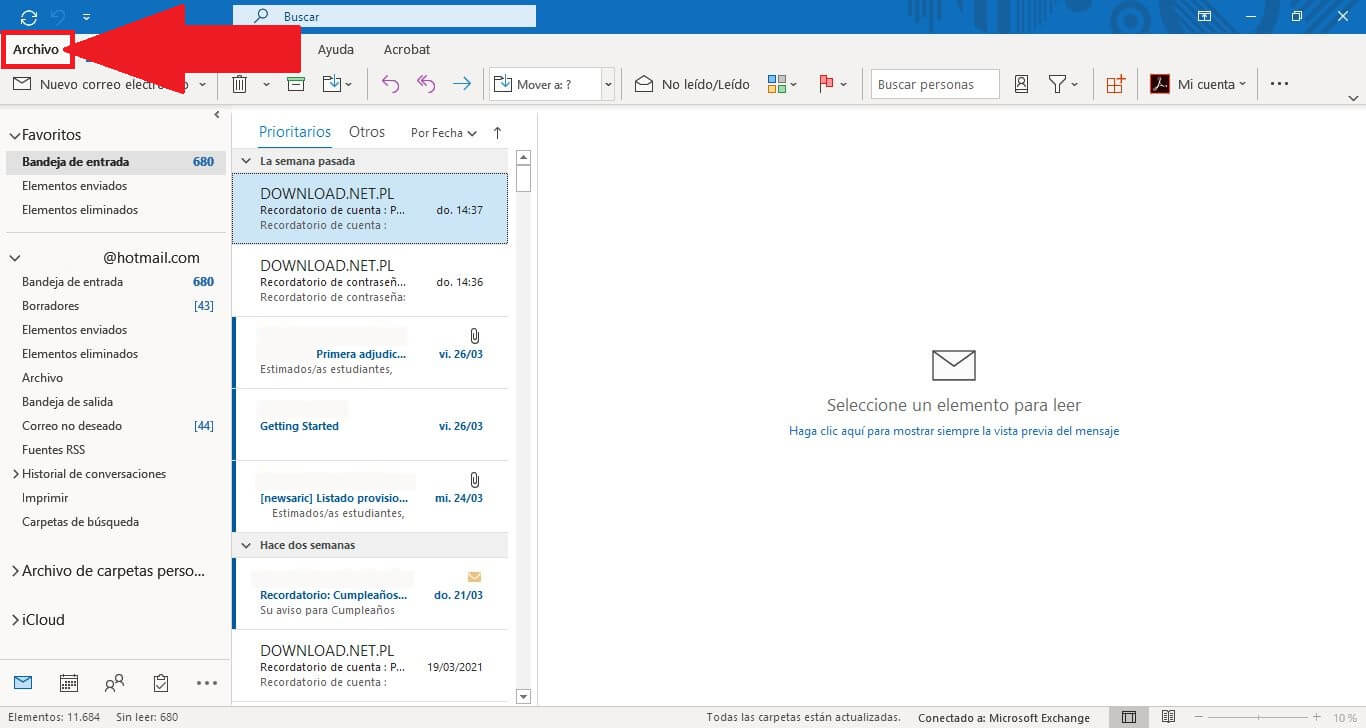Click the Buscar search box

point(384,16)
